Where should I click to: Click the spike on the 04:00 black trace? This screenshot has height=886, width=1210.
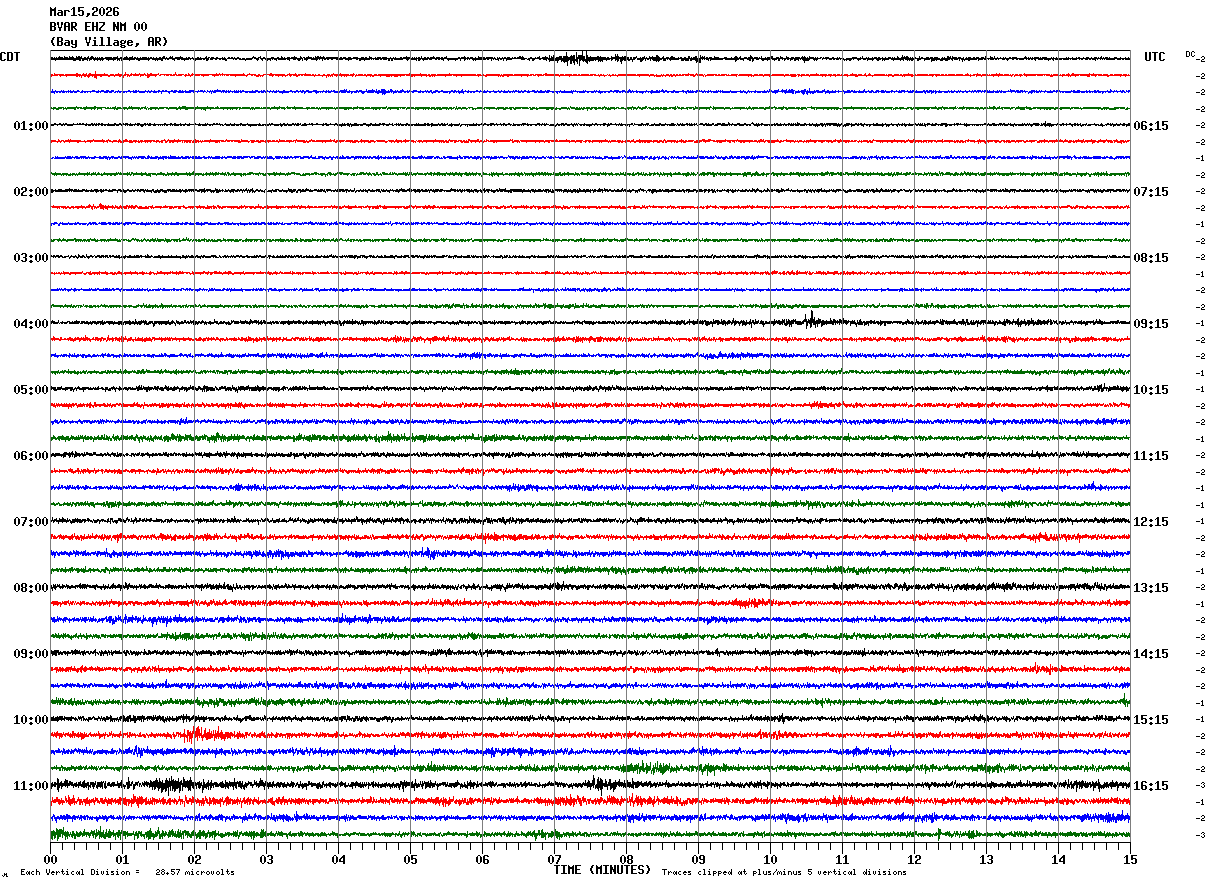pyautogui.click(x=810, y=320)
